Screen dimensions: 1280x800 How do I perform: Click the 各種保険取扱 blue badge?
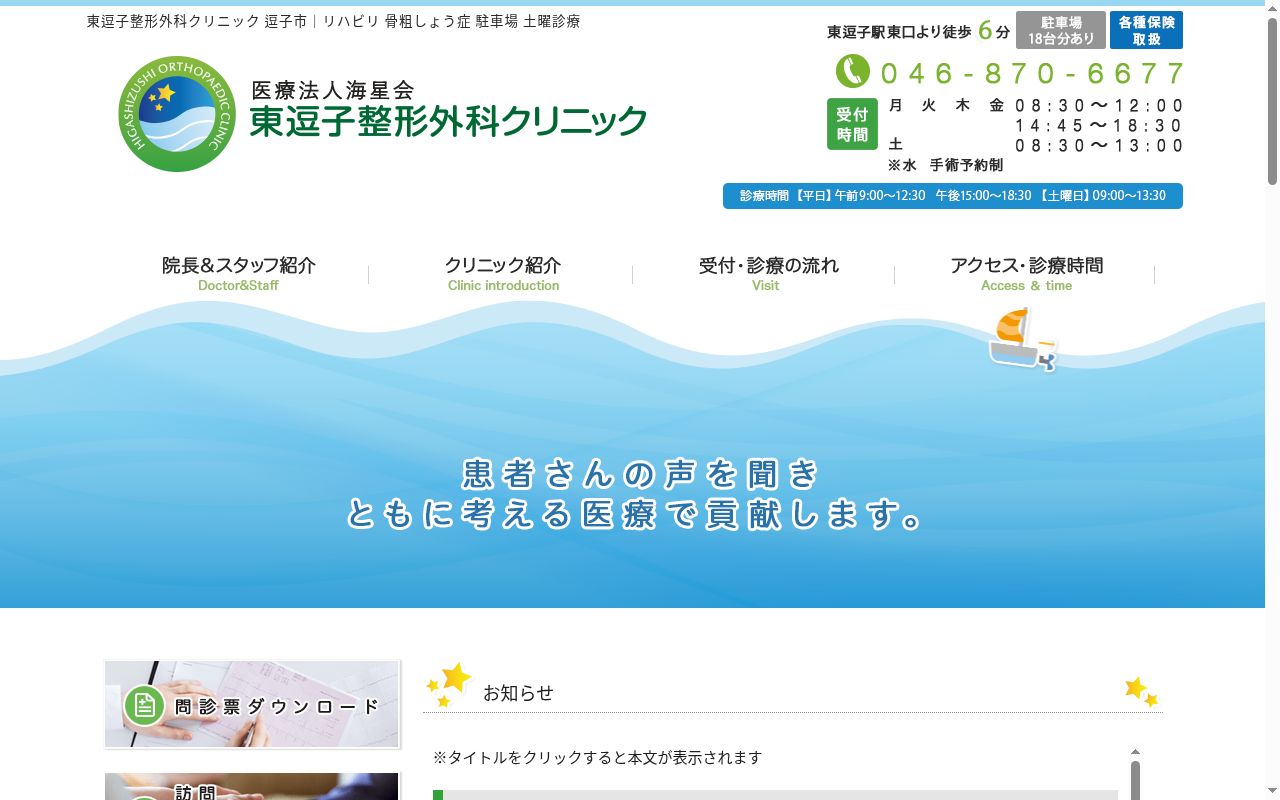1146,30
